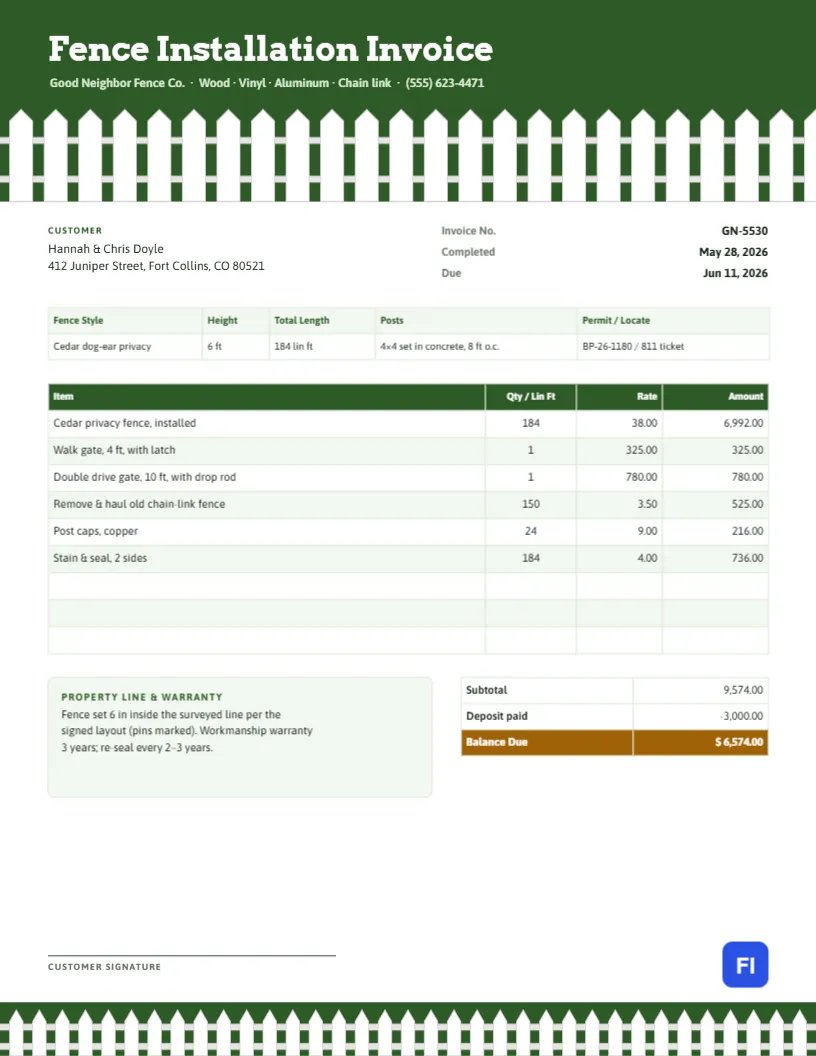Click the due date Jun 11, 2026
Image resolution: width=816 pixels, height=1056 pixels.
tap(735, 273)
